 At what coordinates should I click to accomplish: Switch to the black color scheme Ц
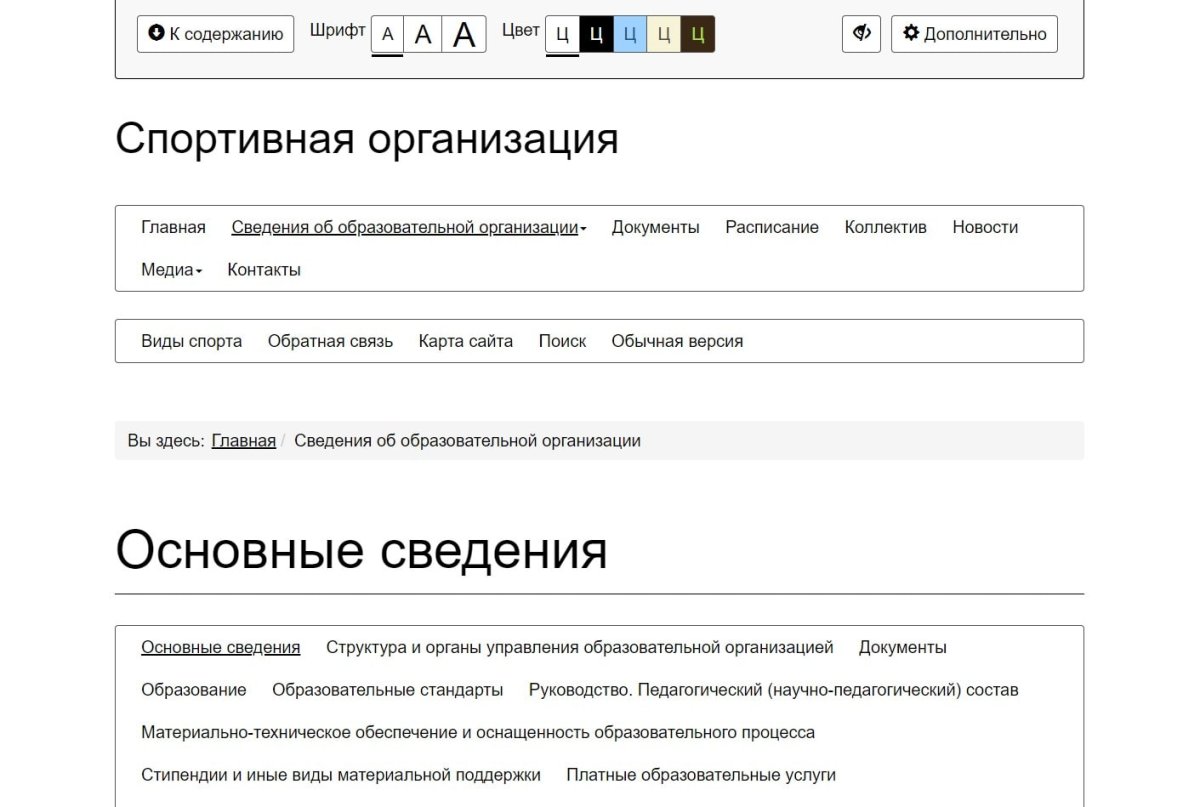click(x=597, y=34)
